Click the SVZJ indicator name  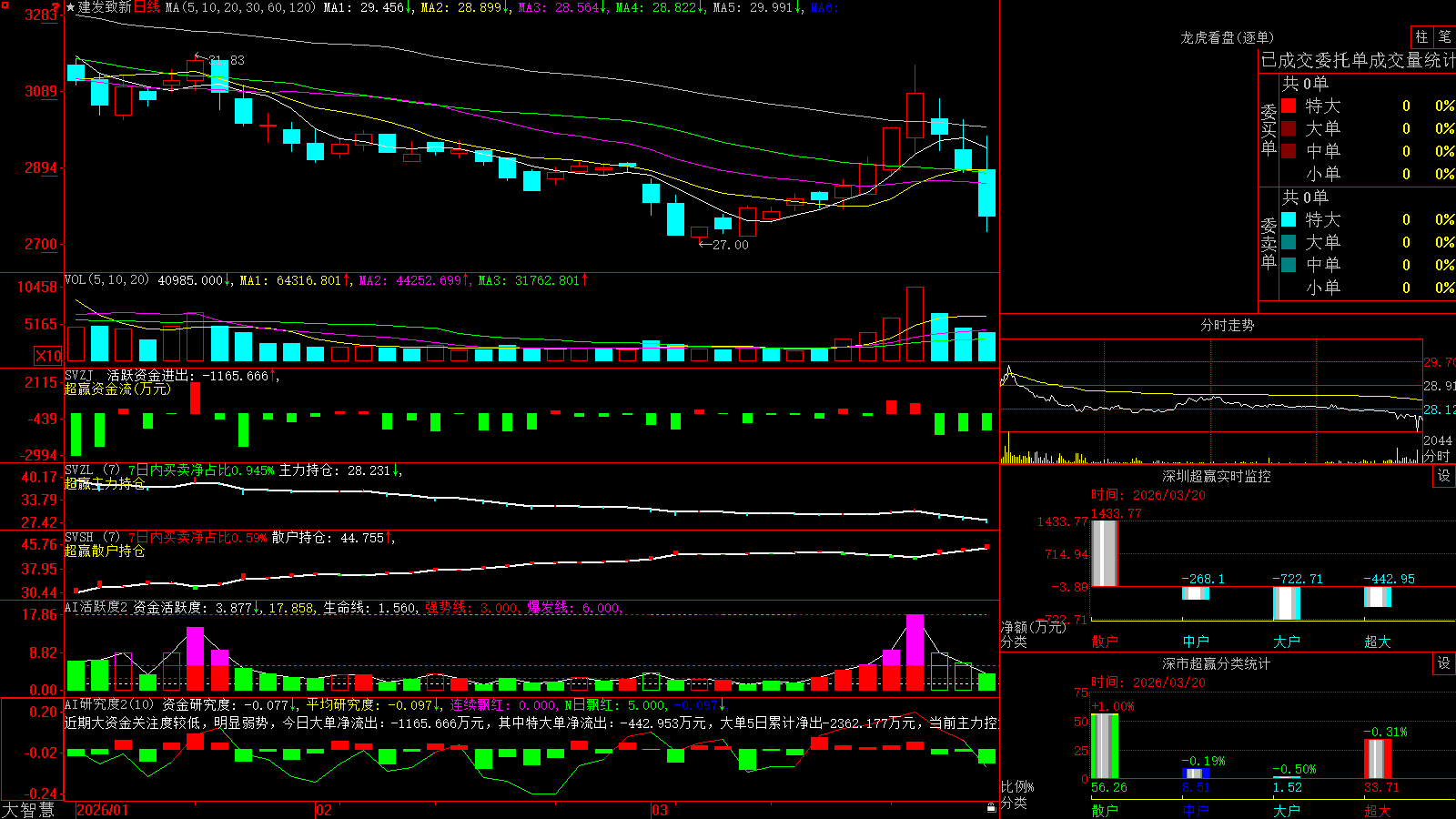point(79,375)
